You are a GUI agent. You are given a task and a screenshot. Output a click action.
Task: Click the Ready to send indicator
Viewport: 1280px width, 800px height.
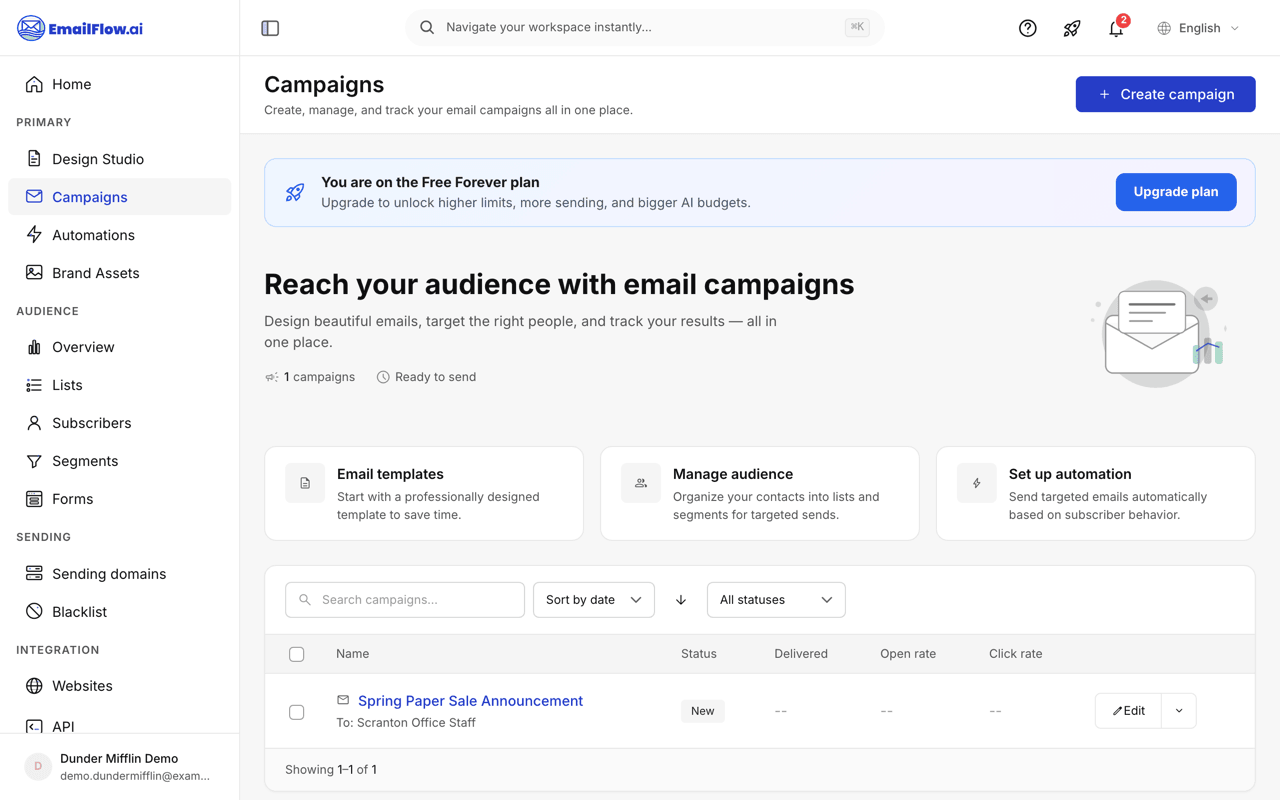click(426, 377)
